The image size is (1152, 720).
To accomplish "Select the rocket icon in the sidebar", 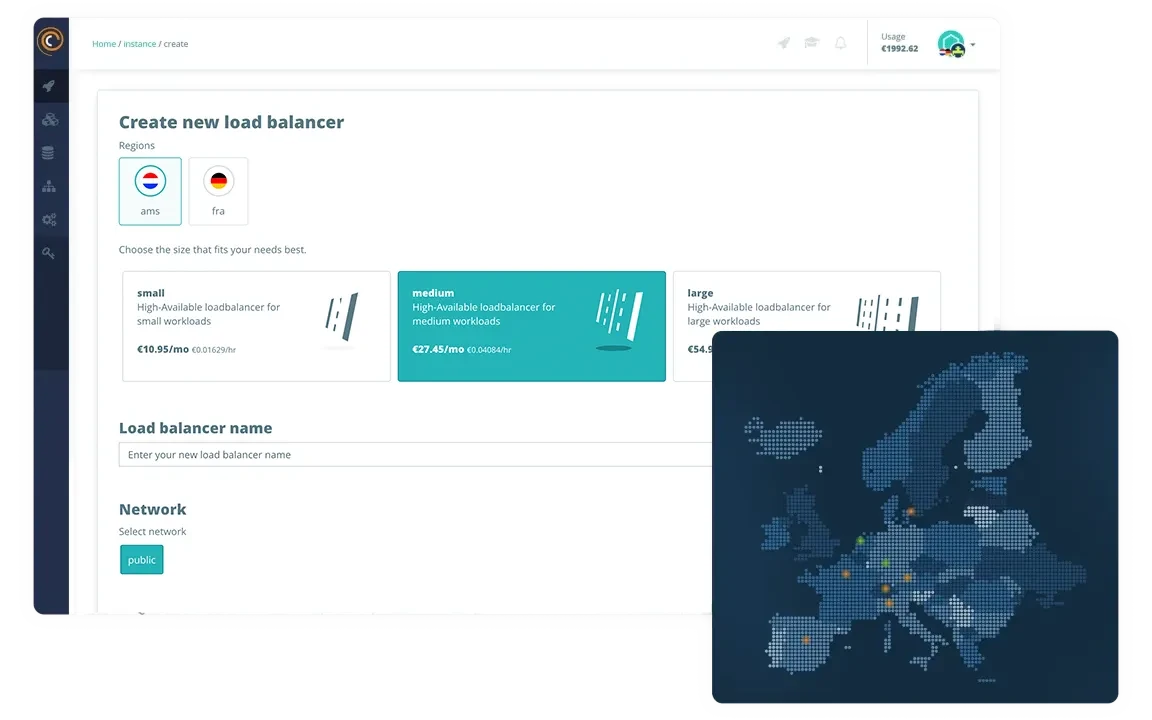I will tap(50, 85).
